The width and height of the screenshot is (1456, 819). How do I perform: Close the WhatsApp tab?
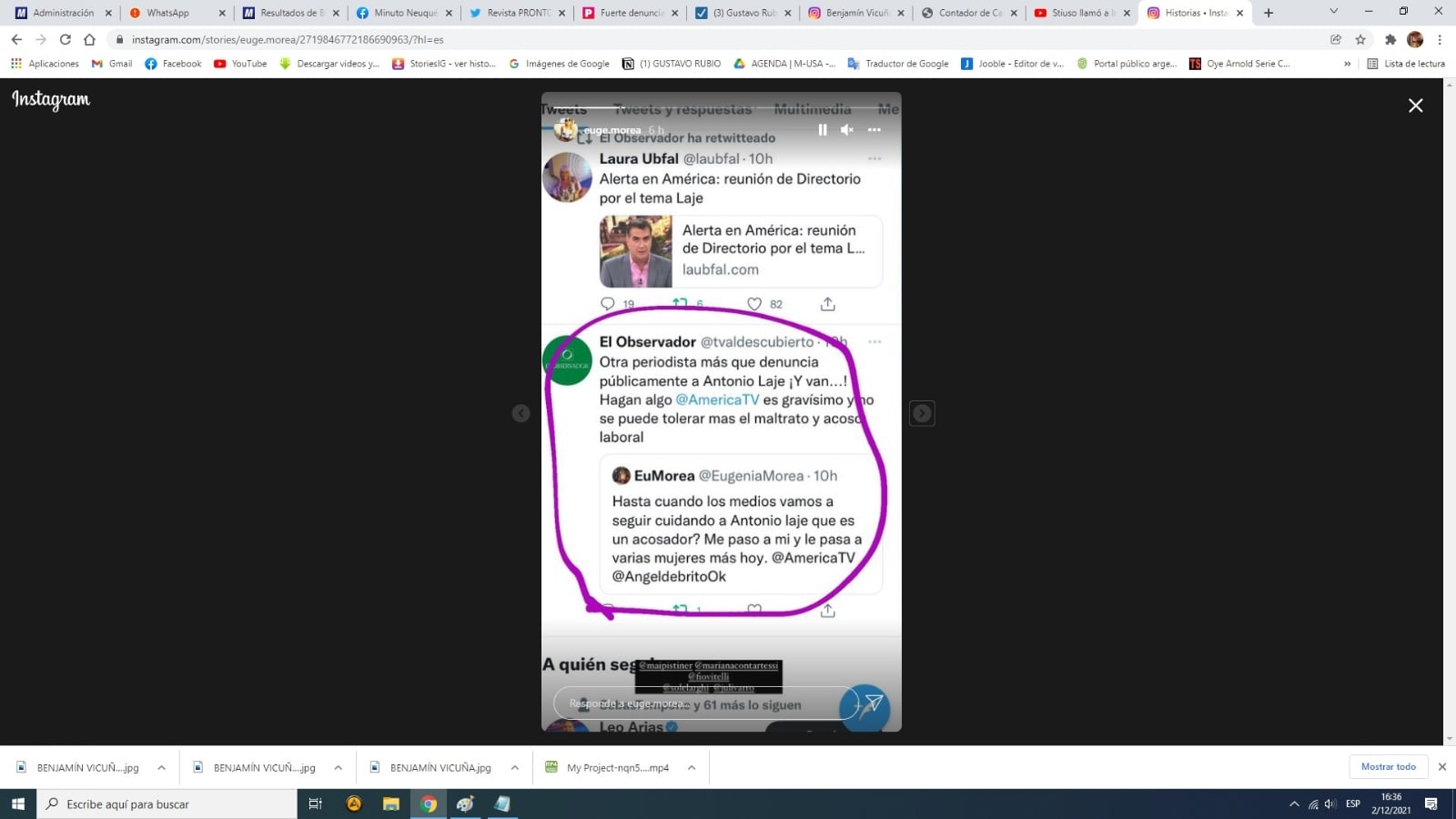[x=222, y=13]
